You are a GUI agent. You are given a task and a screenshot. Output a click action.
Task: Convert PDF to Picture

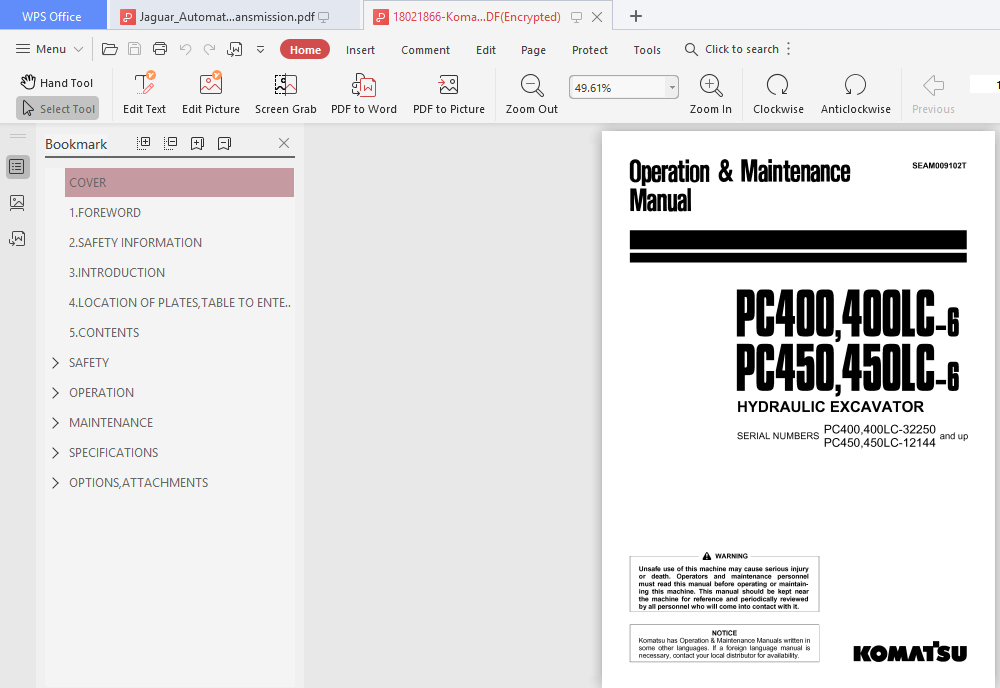448,94
